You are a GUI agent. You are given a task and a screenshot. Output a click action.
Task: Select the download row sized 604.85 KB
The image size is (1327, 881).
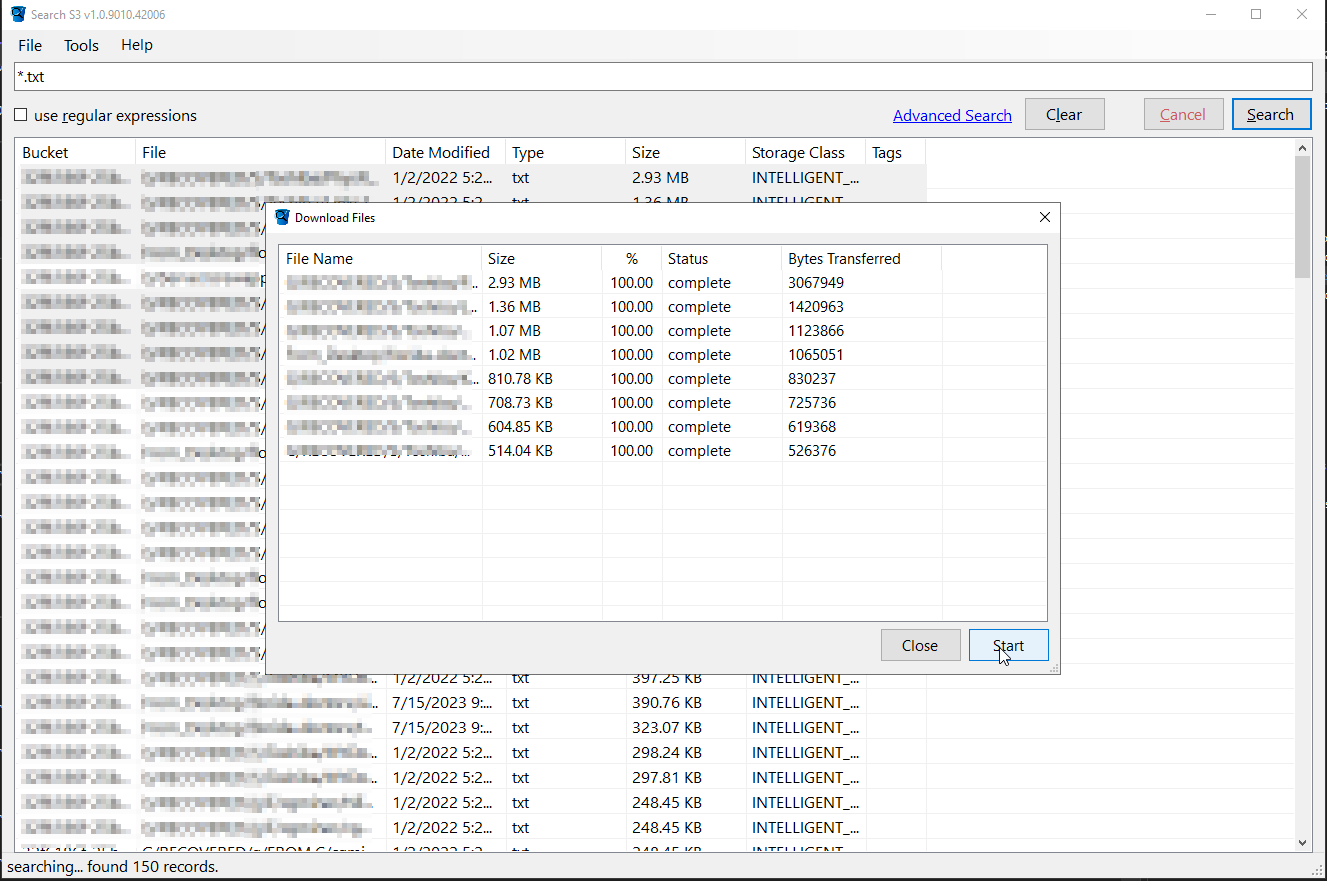click(x=663, y=426)
